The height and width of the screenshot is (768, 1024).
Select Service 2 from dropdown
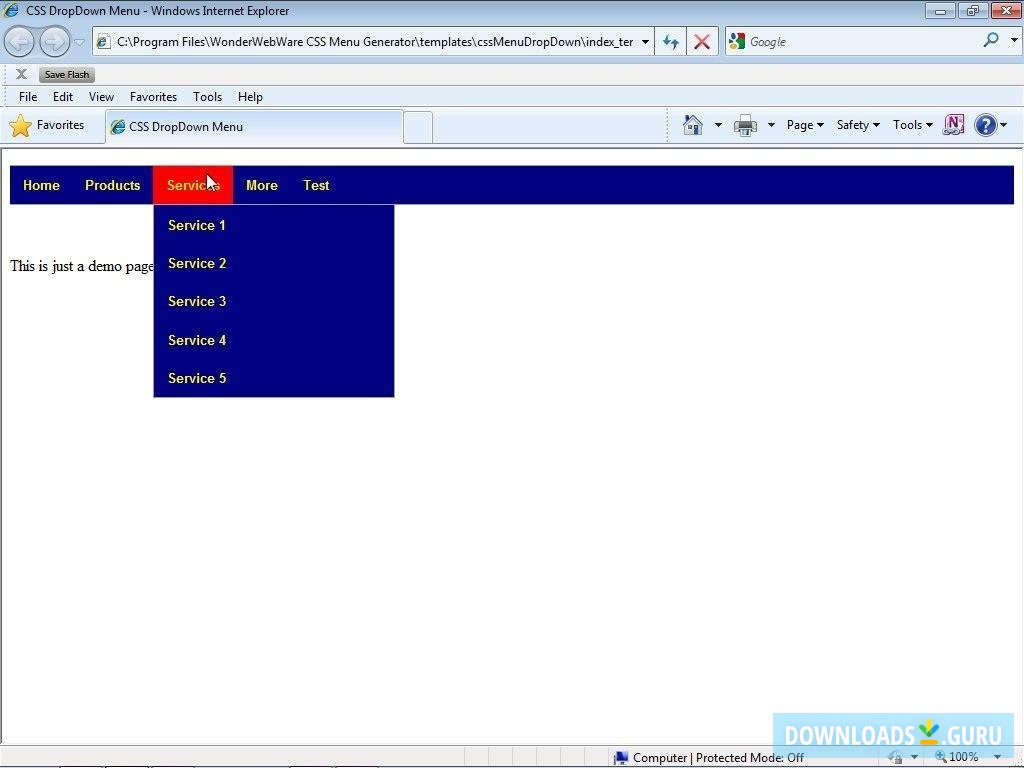(x=274, y=263)
